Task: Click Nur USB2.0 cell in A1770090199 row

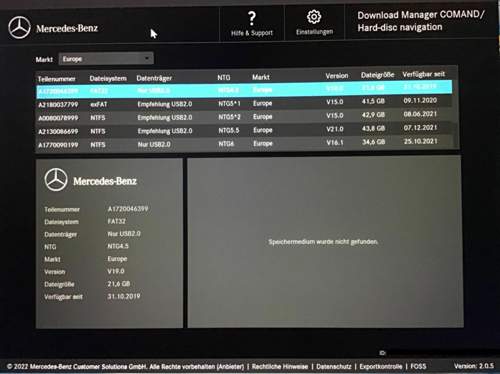Action: click(x=154, y=144)
